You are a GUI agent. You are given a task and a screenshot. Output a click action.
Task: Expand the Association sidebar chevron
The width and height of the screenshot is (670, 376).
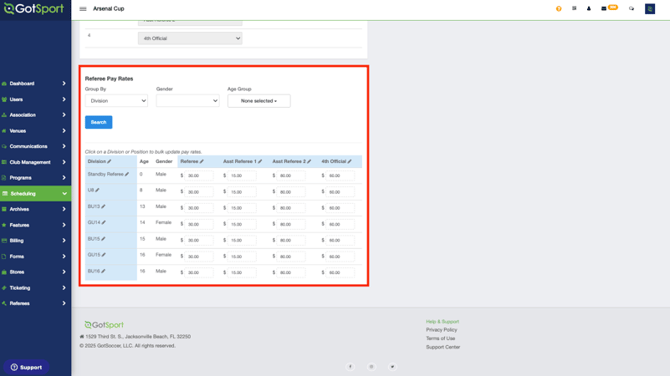click(64, 115)
